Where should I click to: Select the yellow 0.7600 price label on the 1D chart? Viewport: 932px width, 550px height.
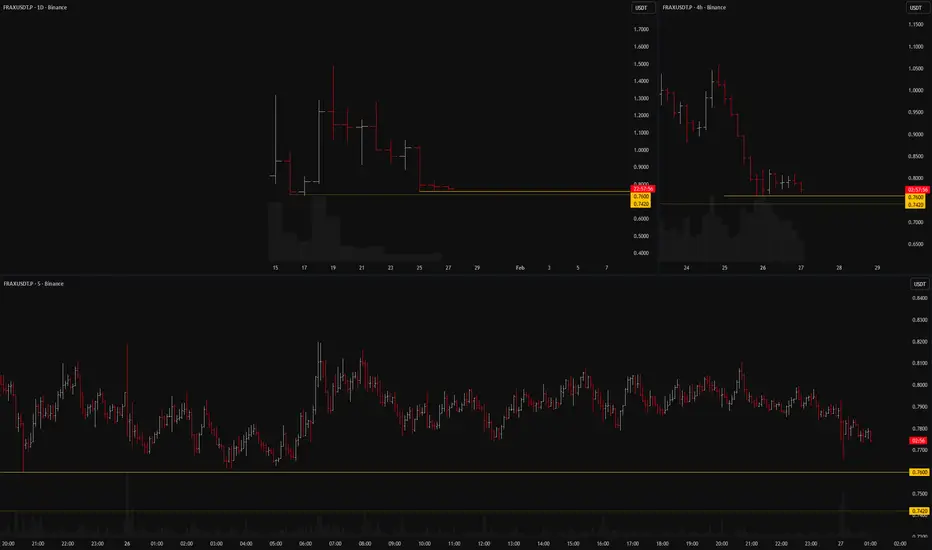[641, 196]
